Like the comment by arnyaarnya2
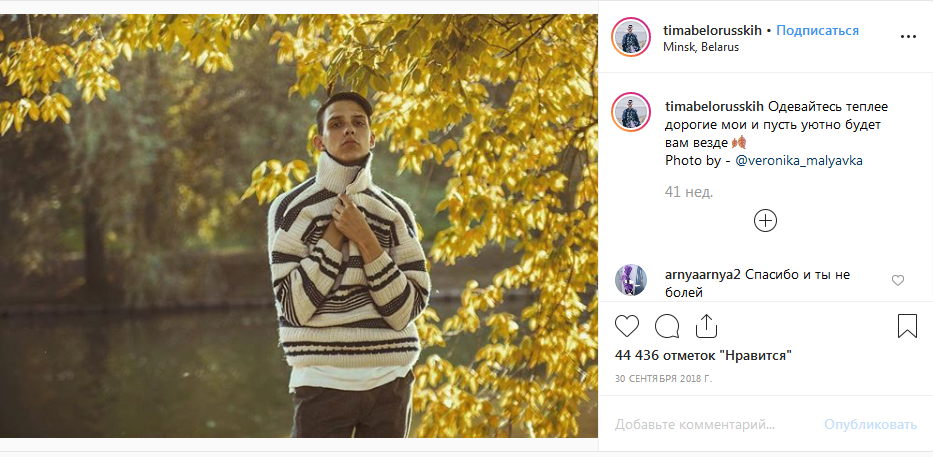Screen dimensions: 933x457 pyautogui.click(x=898, y=281)
